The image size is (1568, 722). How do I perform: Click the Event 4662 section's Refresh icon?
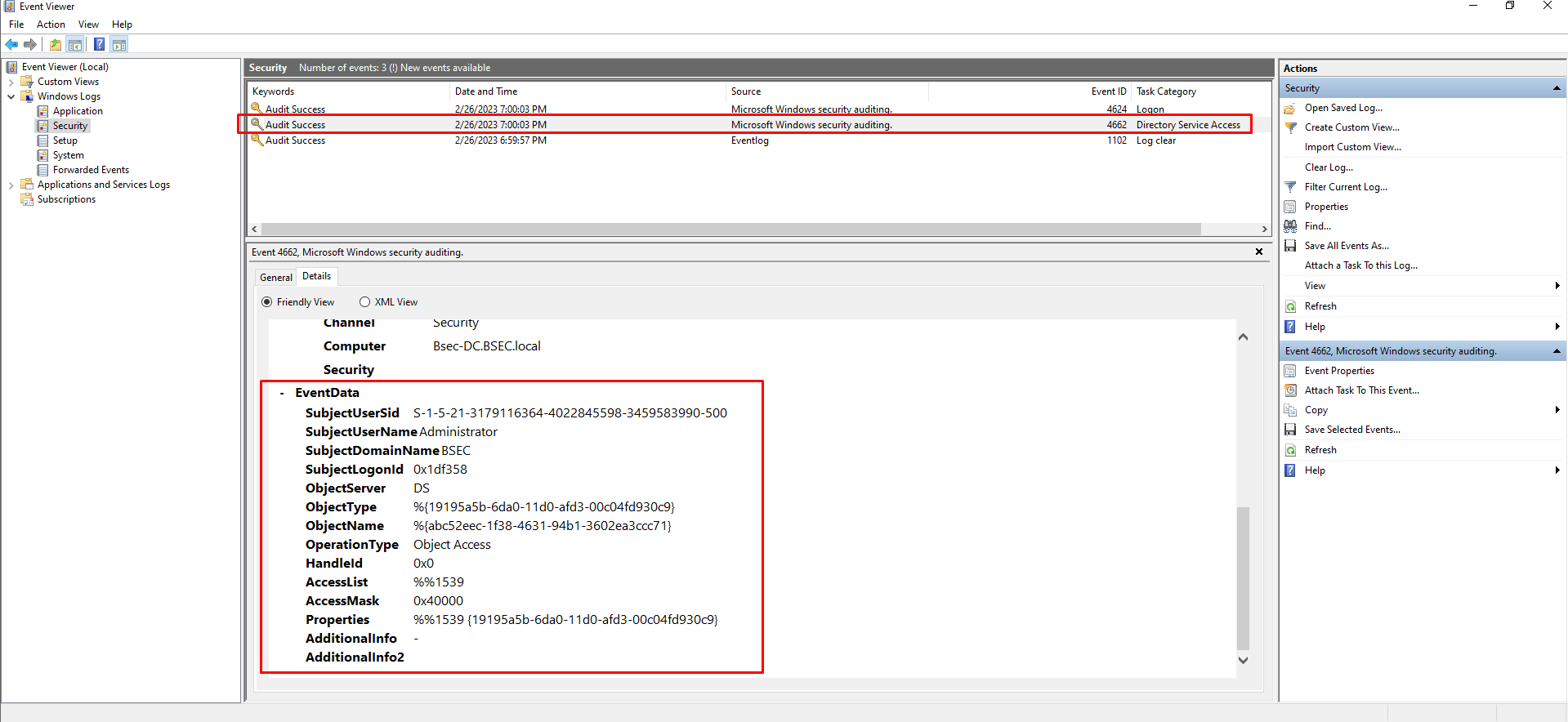click(x=1290, y=450)
